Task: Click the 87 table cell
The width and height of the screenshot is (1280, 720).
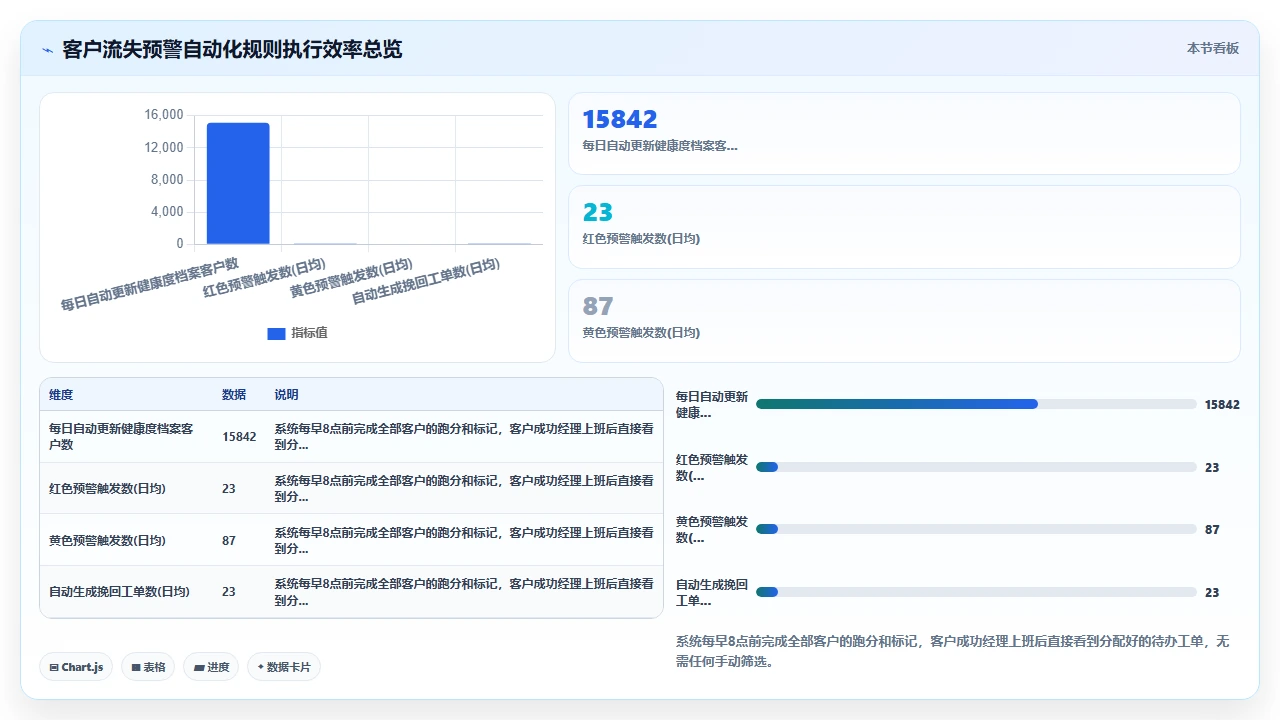Action: 229,540
